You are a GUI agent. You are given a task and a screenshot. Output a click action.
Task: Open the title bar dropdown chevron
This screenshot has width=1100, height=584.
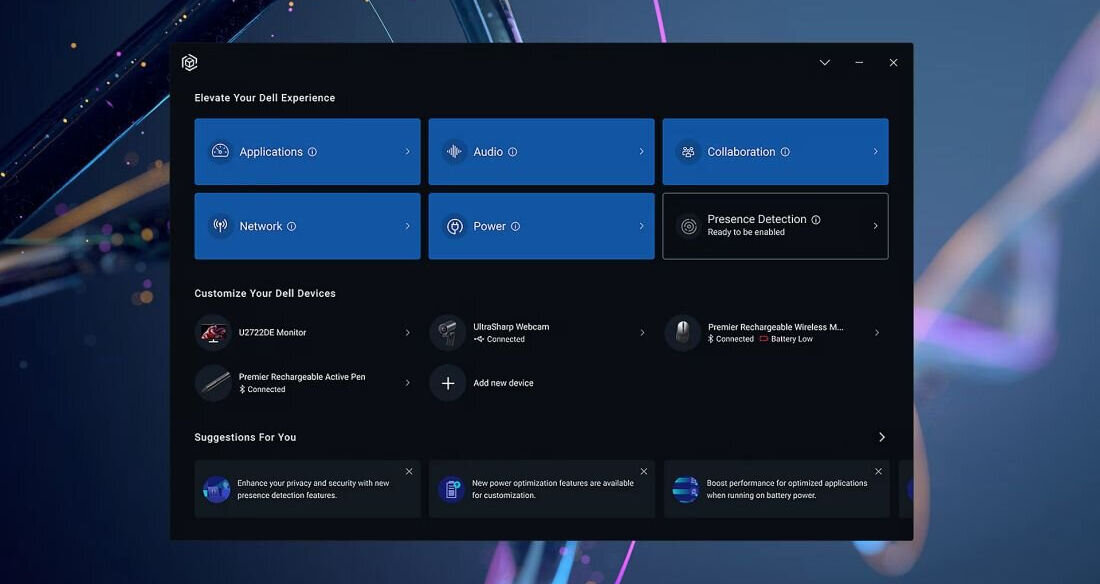click(x=825, y=63)
